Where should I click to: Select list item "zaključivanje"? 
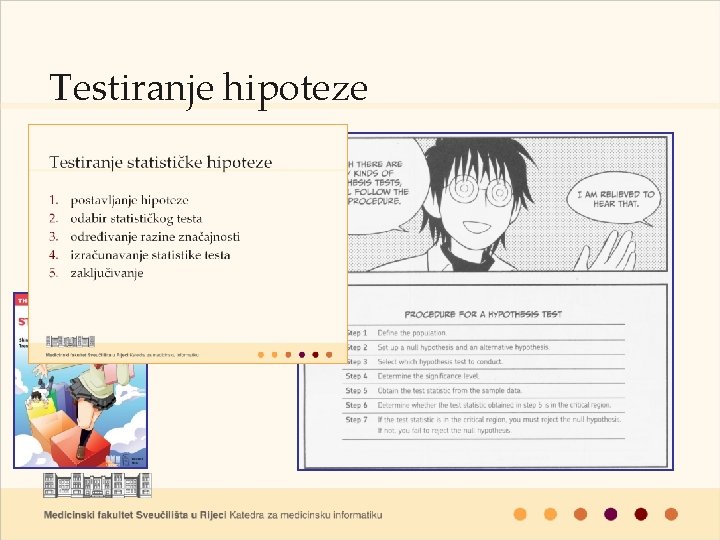(x=107, y=273)
